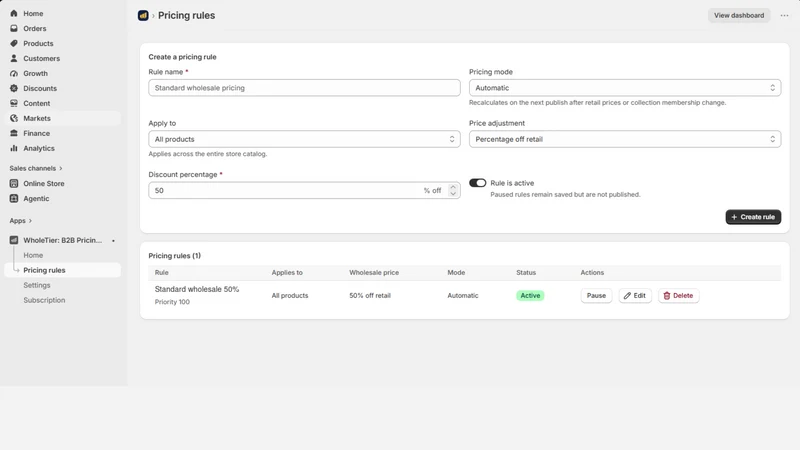Click the Orders inbox icon
This screenshot has width=800, height=450.
pyautogui.click(x=14, y=29)
